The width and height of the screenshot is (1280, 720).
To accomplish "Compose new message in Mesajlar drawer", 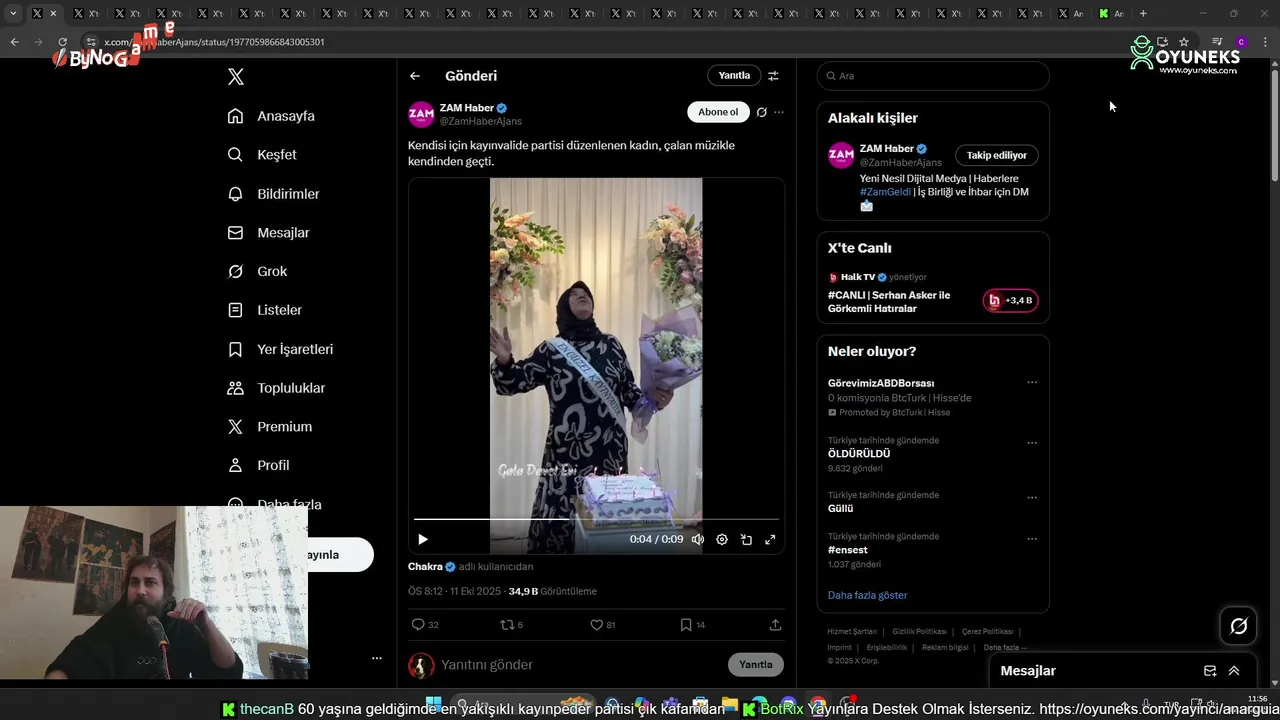I will point(1210,671).
